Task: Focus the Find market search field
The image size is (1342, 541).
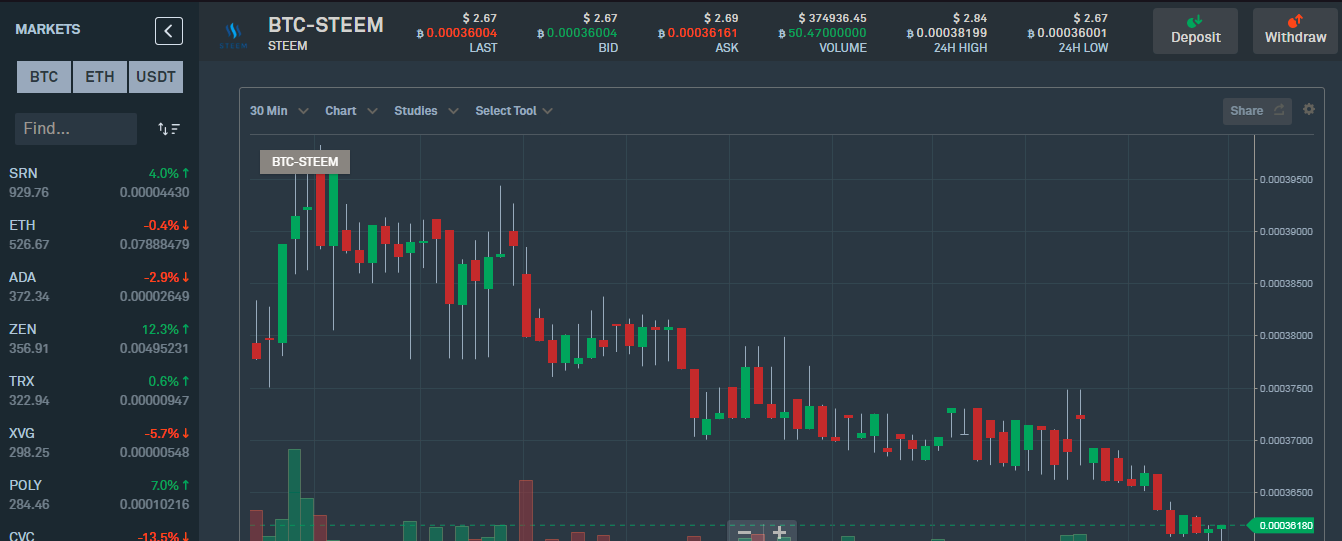Action: tap(76, 129)
